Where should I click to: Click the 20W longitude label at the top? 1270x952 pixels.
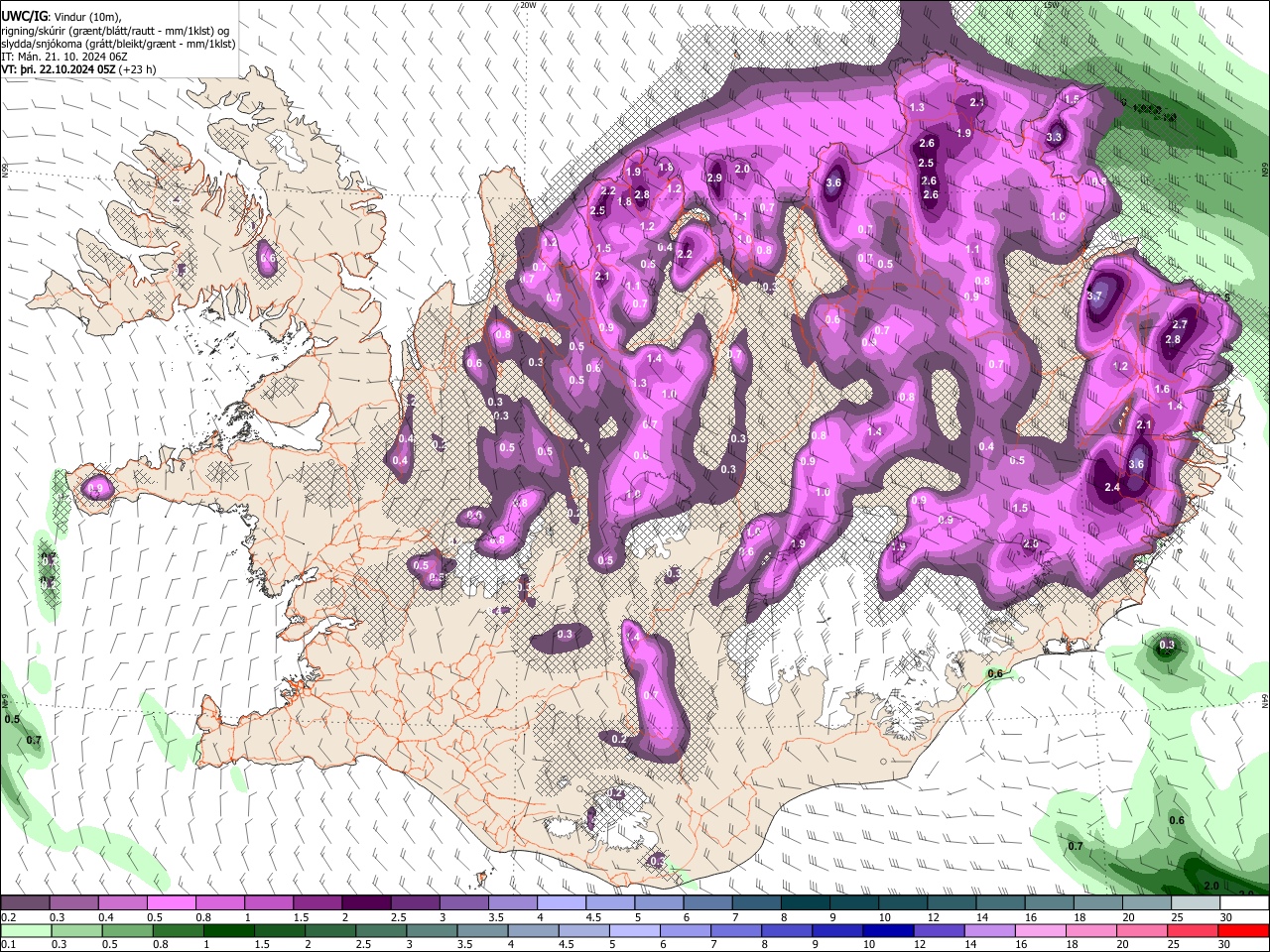pyautogui.click(x=528, y=5)
